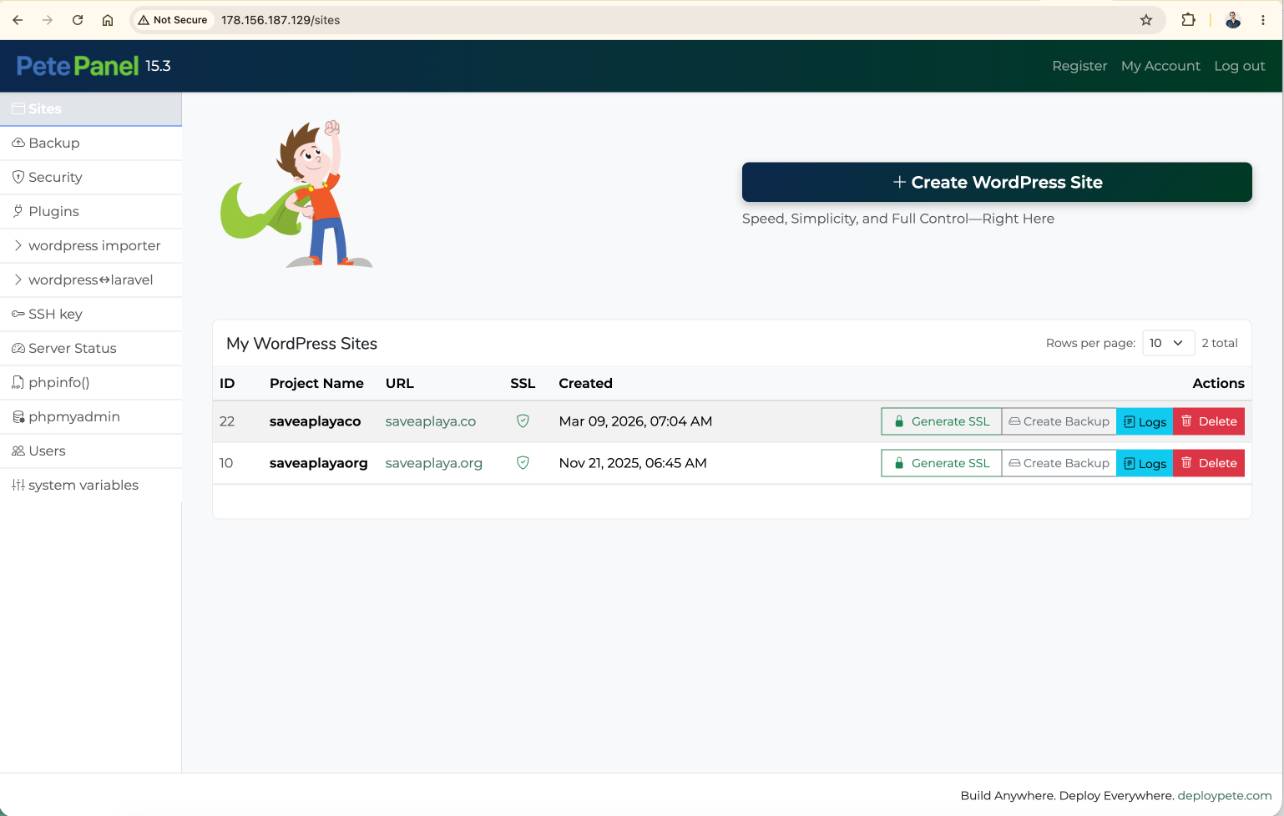Open My Account in the header

coord(1160,66)
